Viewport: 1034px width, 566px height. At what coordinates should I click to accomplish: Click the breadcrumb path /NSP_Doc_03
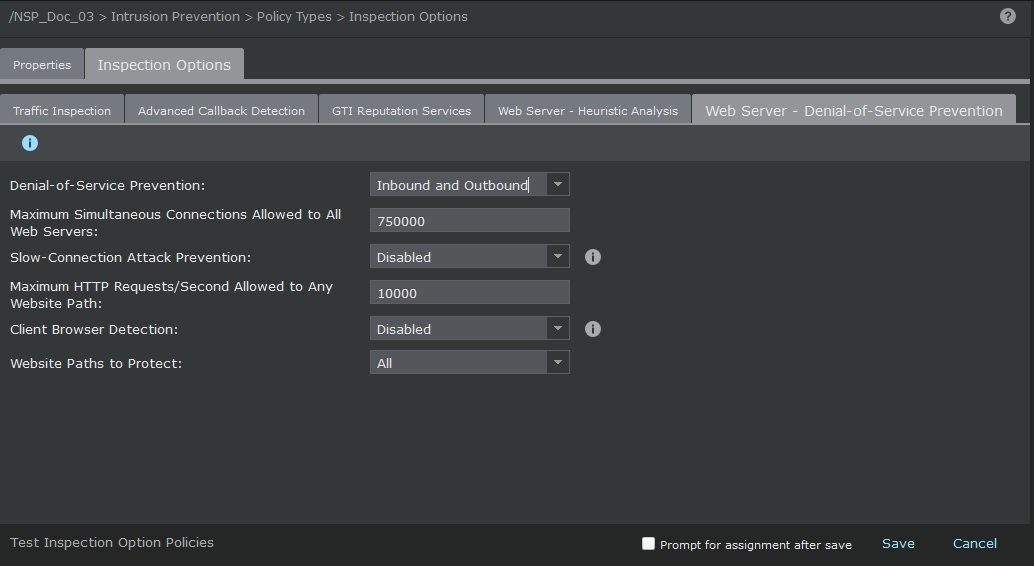(51, 16)
